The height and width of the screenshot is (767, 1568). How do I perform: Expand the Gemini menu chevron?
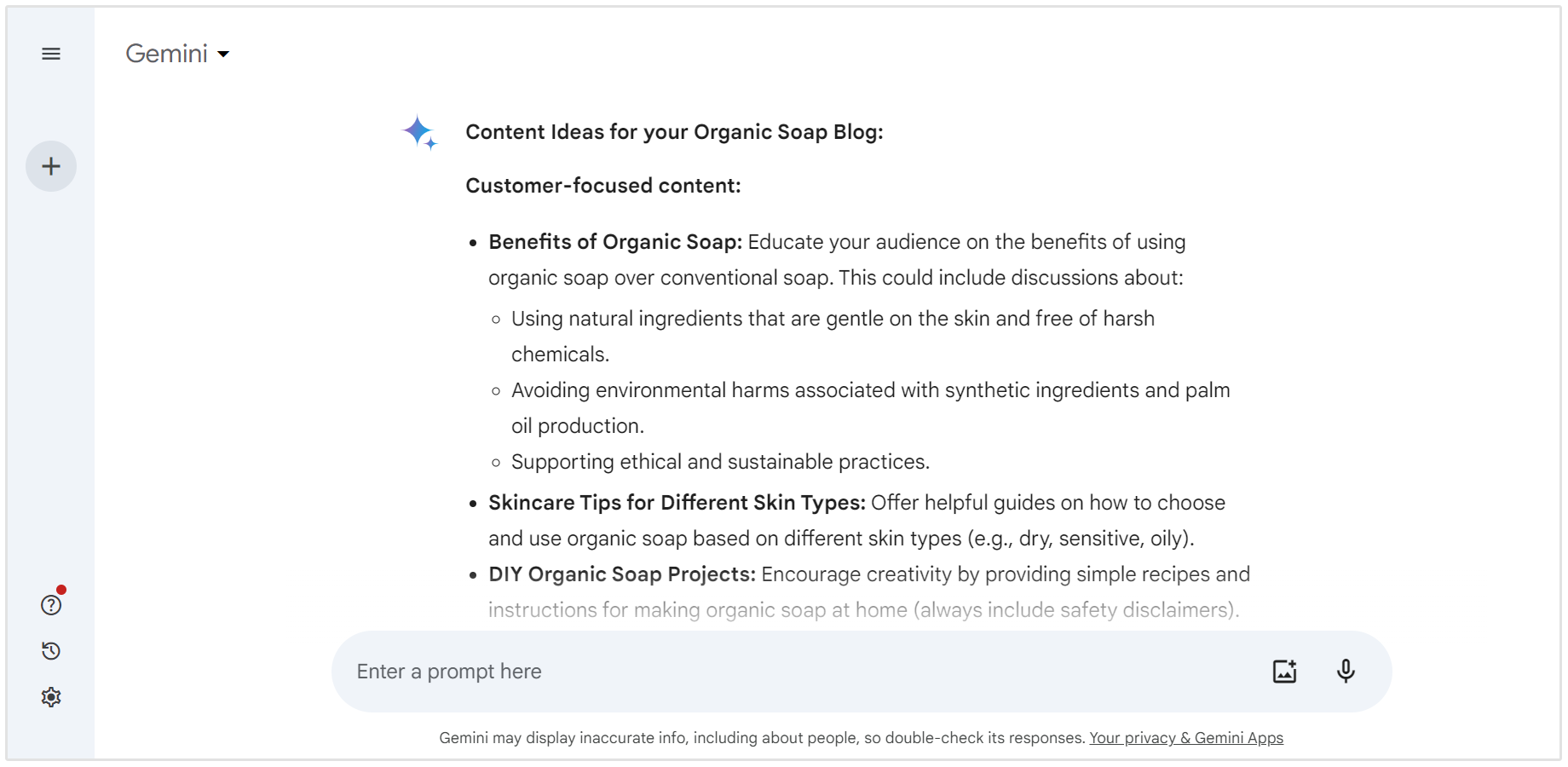tap(224, 54)
